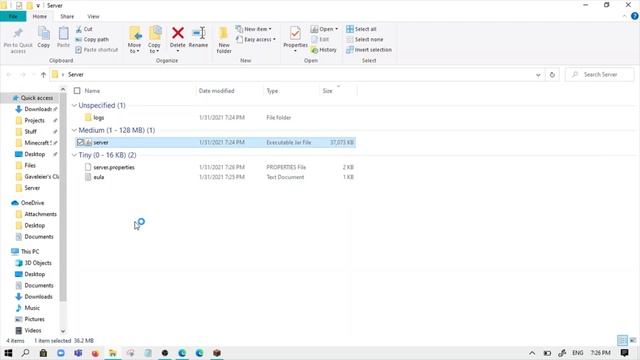Switch to the Share ribbon tab

tap(67, 16)
